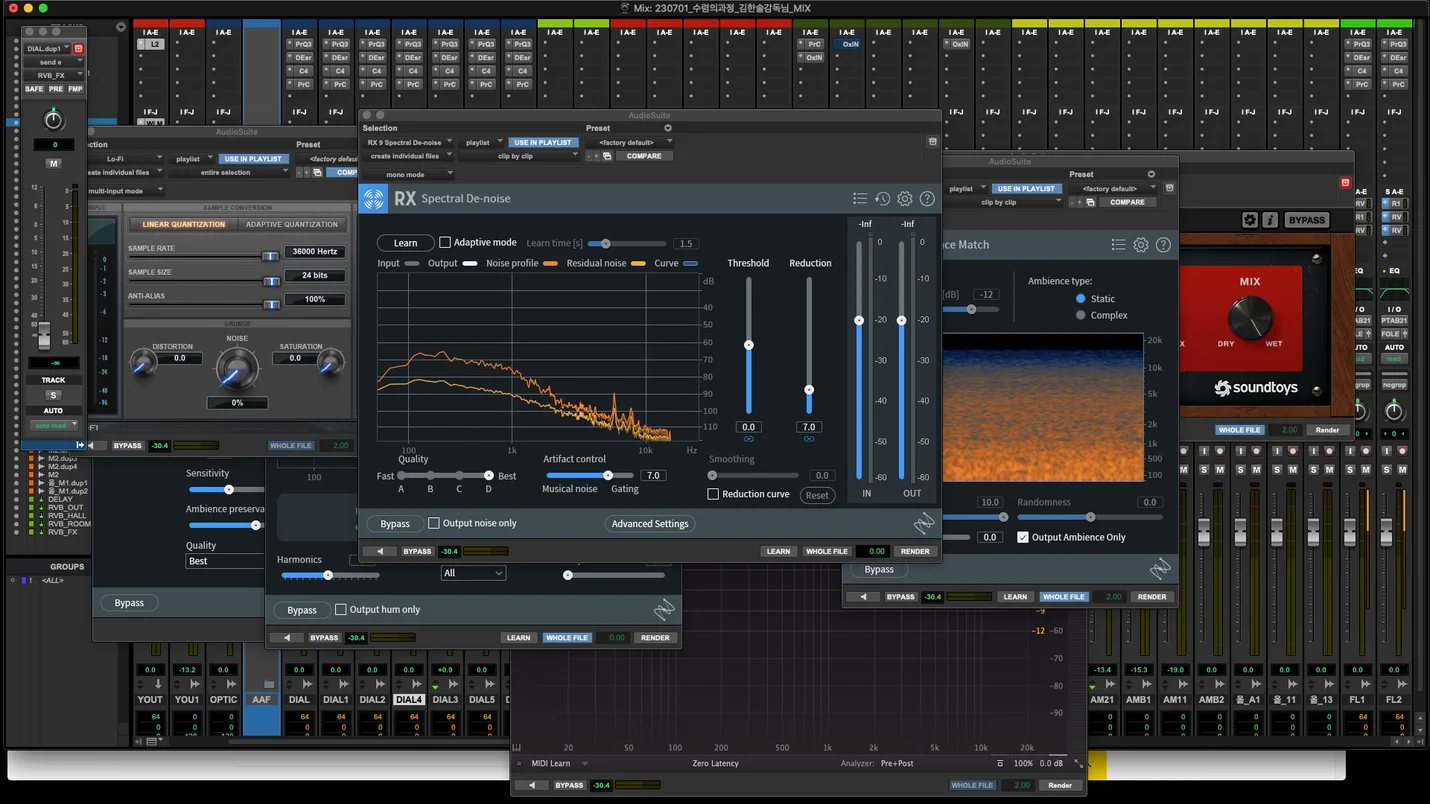
Task: Open Advanced Settings in Spectral De-noise
Action: (x=650, y=523)
